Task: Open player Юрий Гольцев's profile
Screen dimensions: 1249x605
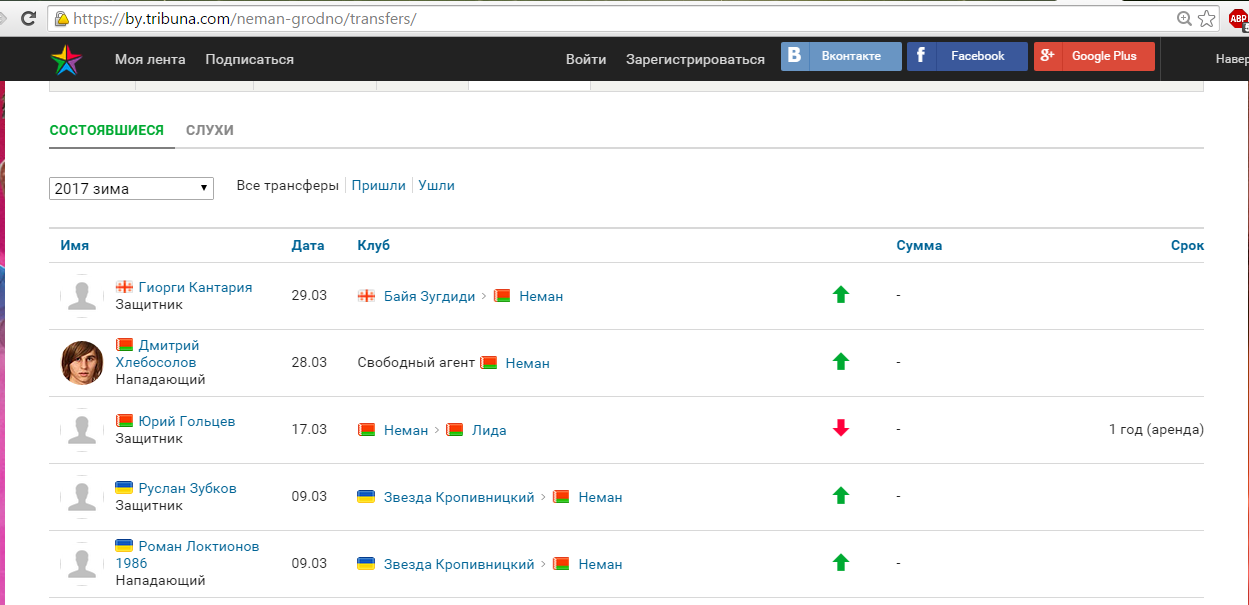Action: pos(187,421)
